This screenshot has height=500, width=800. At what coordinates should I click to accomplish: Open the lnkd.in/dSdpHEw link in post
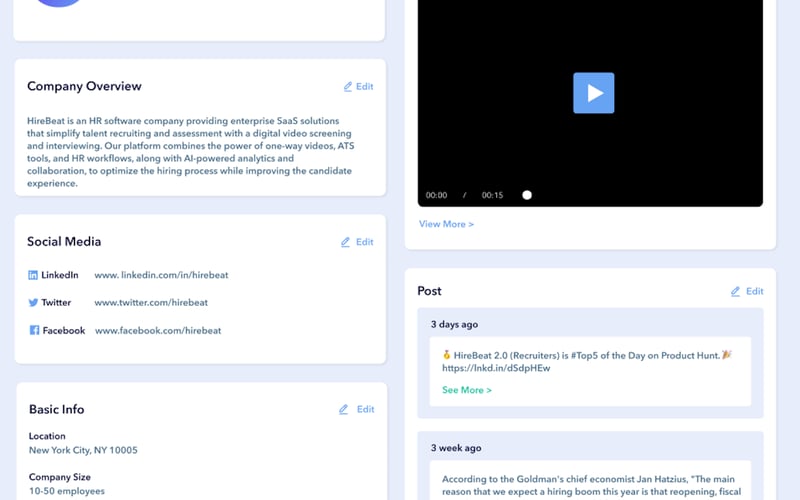(x=496, y=368)
